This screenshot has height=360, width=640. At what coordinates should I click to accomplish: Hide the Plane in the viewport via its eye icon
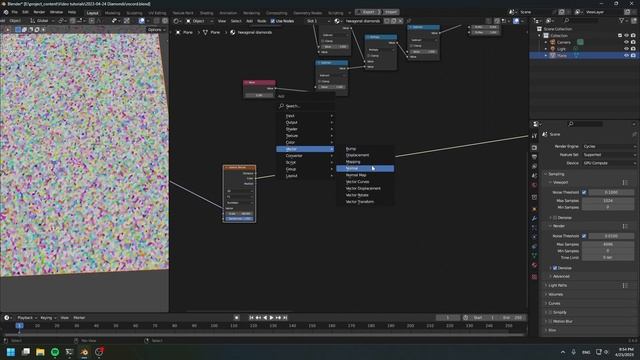click(x=627, y=55)
